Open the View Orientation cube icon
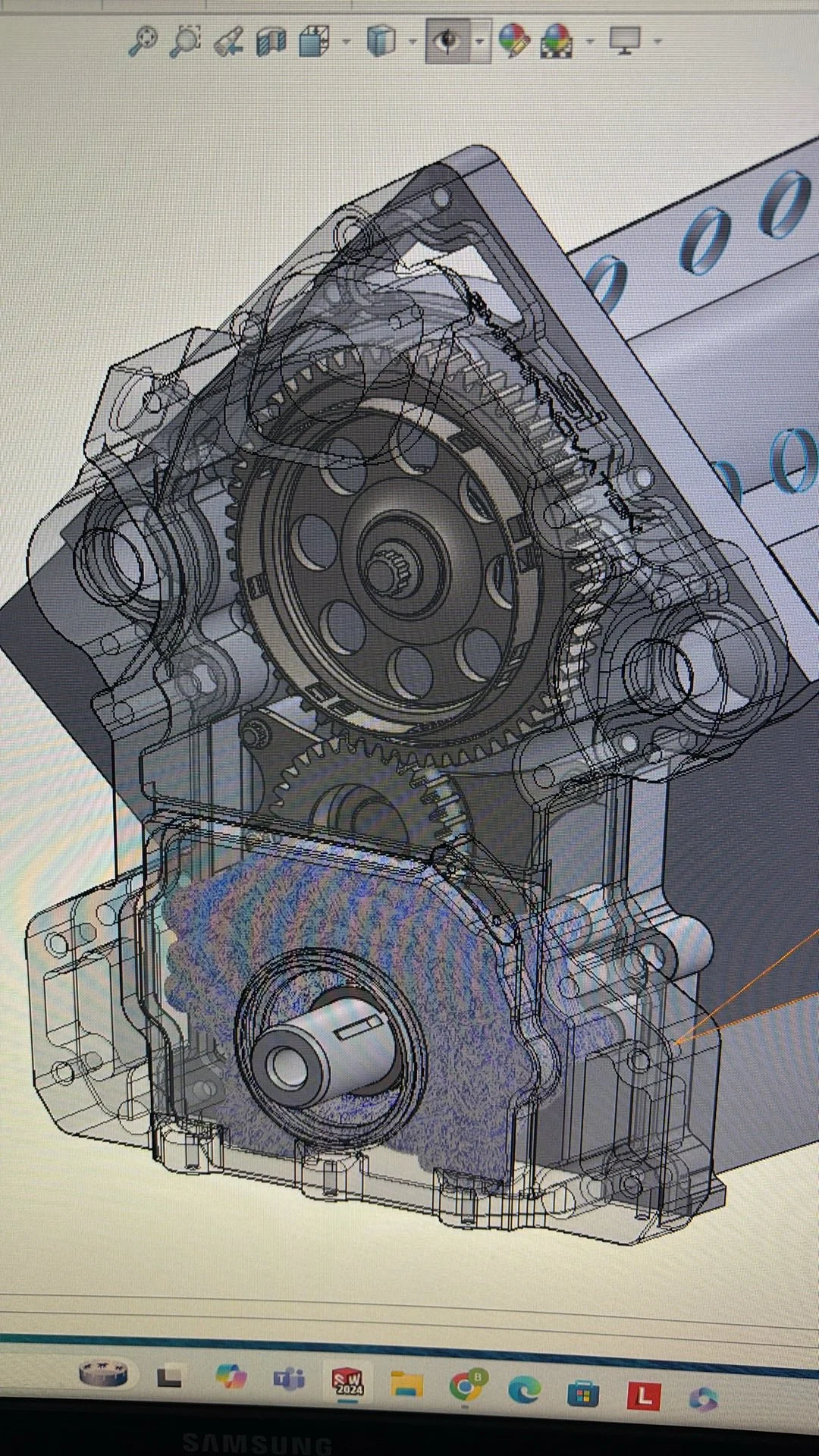 [313, 41]
